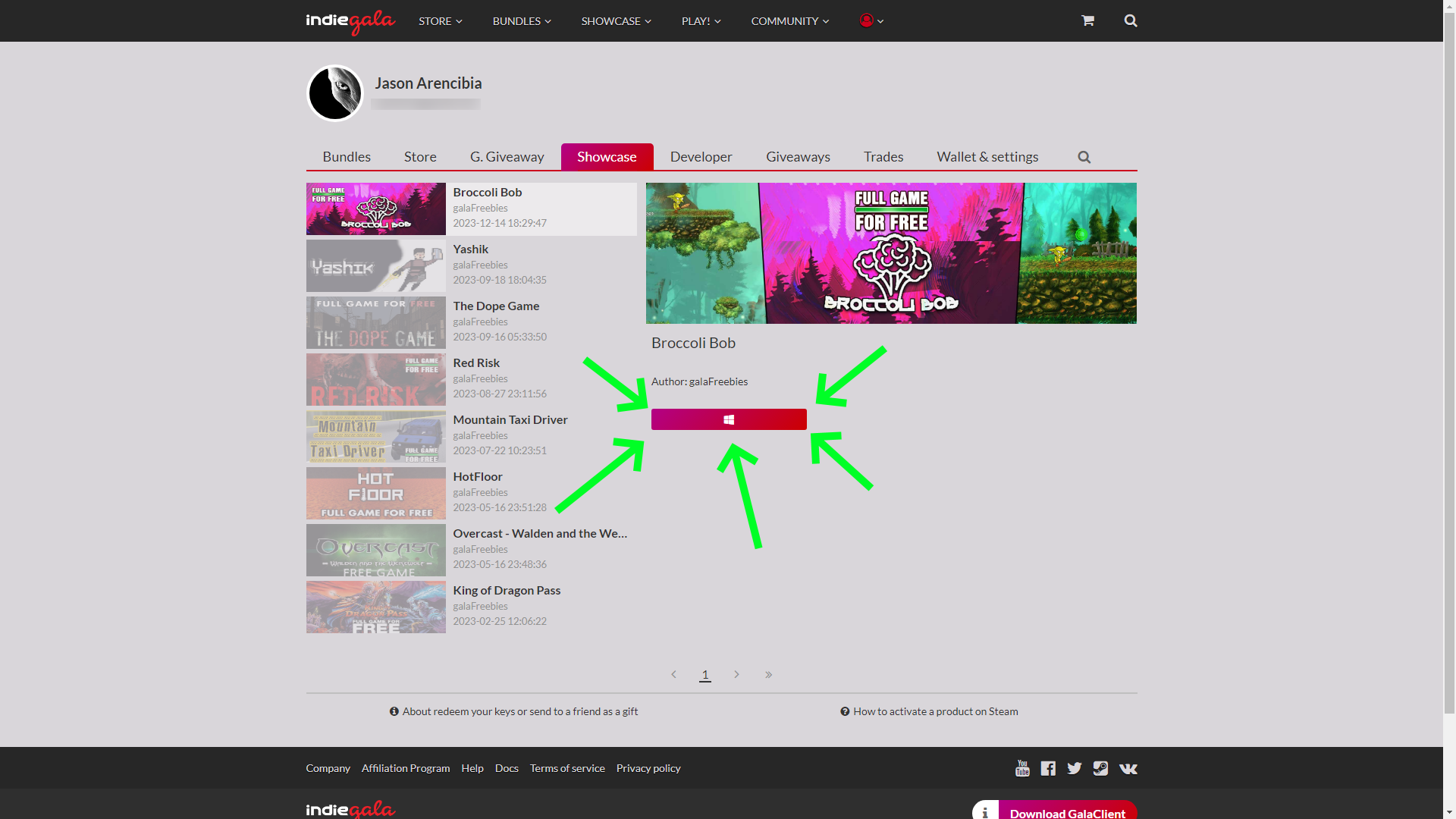This screenshot has width=1456, height=819.
Task: Open the Privacy policy link
Action: pyautogui.click(x=648, y=768)
